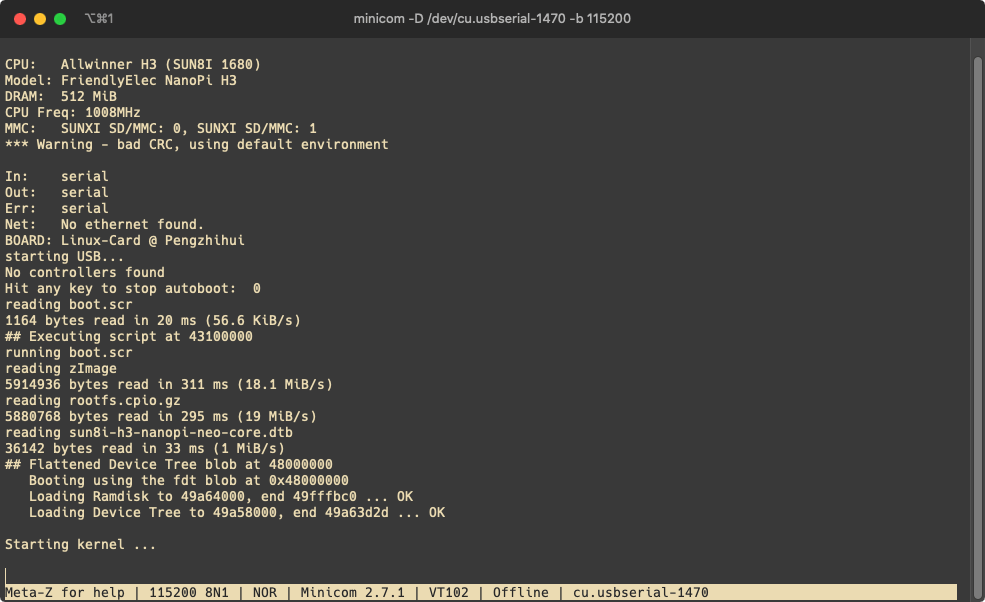Click the '5880768 bytes read in 295 ms' line

pyautogui.click(x=161, y=417)
